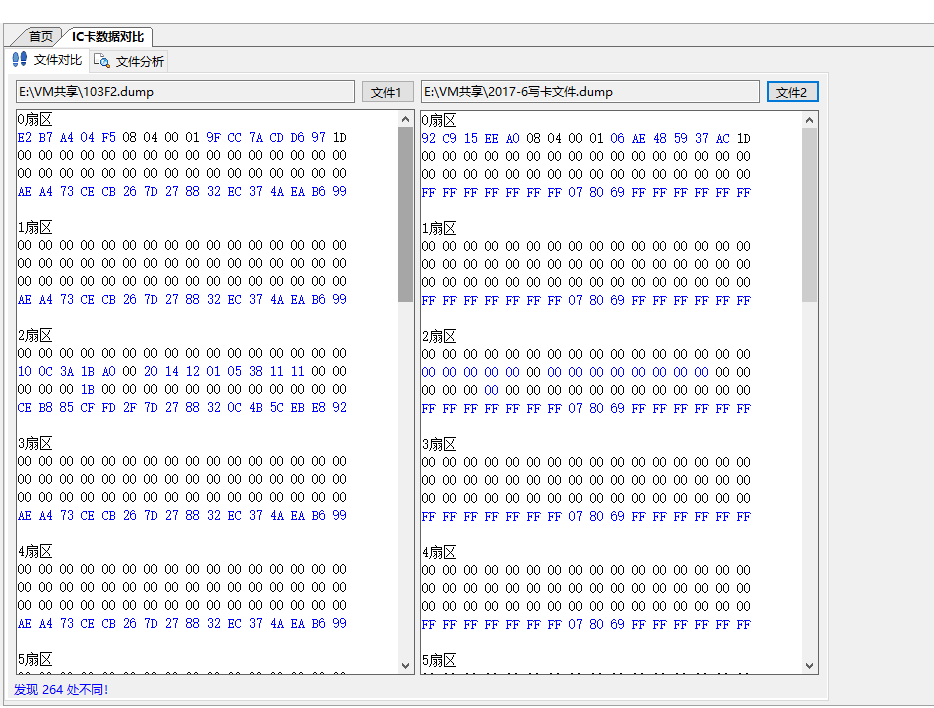Click the 2扇区 label in the right pane
The image size is (934, 708).
click(439, 336)
